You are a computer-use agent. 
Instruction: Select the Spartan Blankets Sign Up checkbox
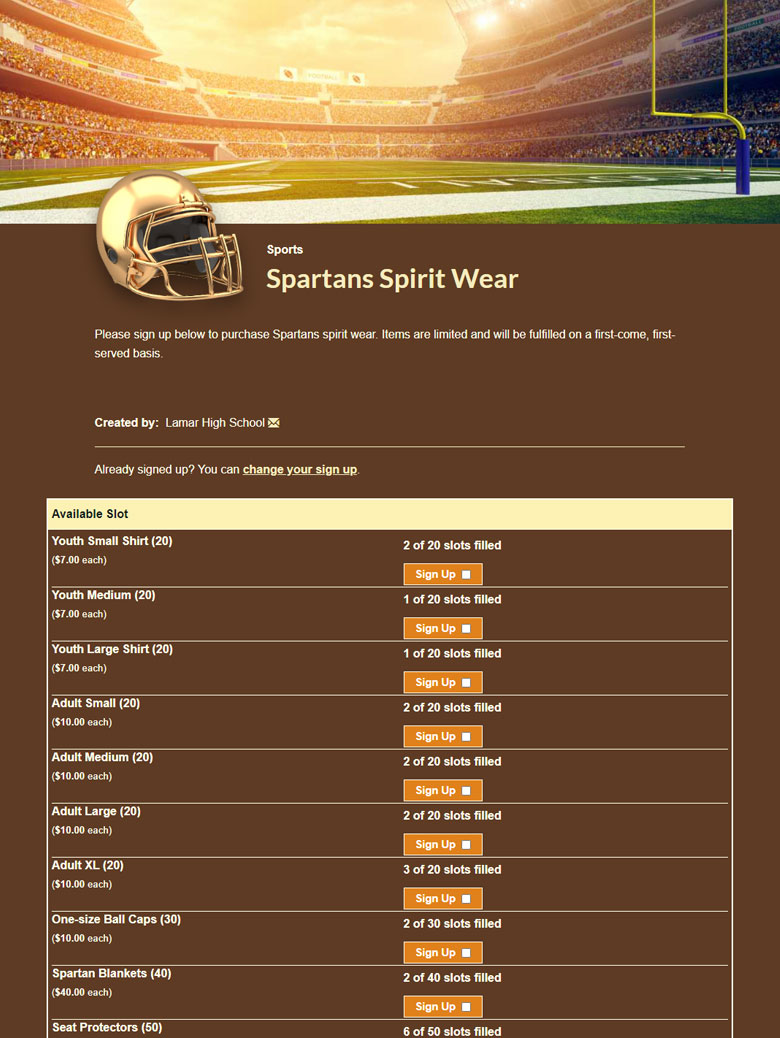click(466, 1007)
